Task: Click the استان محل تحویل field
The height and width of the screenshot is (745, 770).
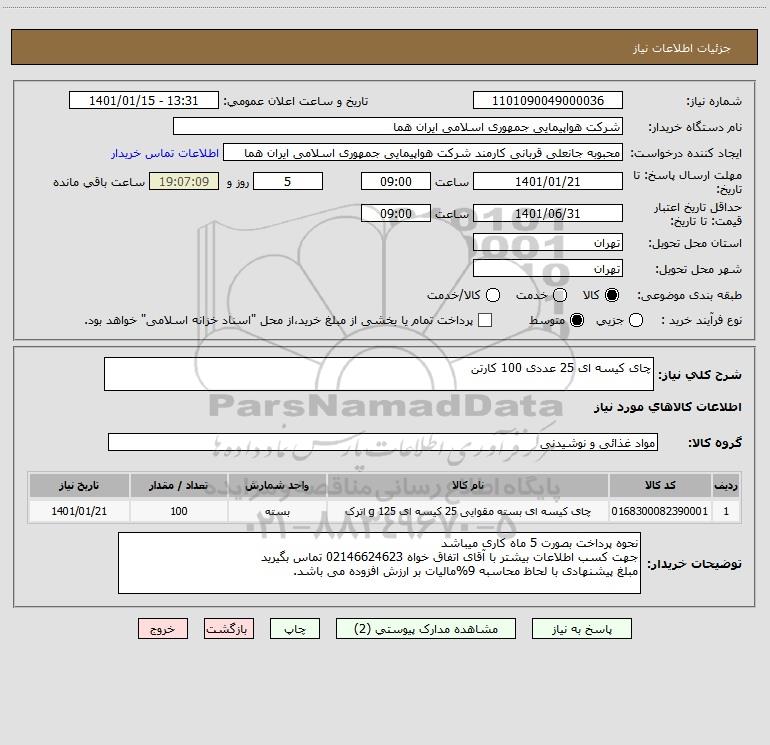Action: click(548, 243)
